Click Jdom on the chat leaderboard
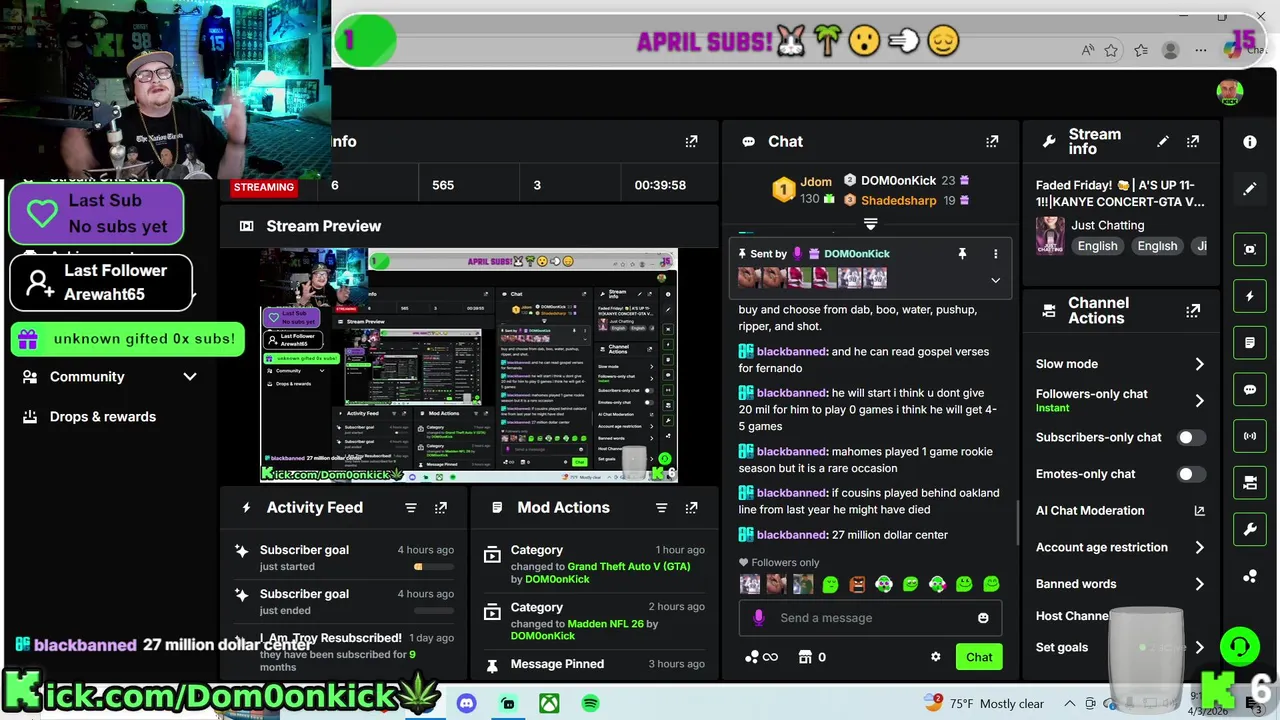 coord(816,181)
